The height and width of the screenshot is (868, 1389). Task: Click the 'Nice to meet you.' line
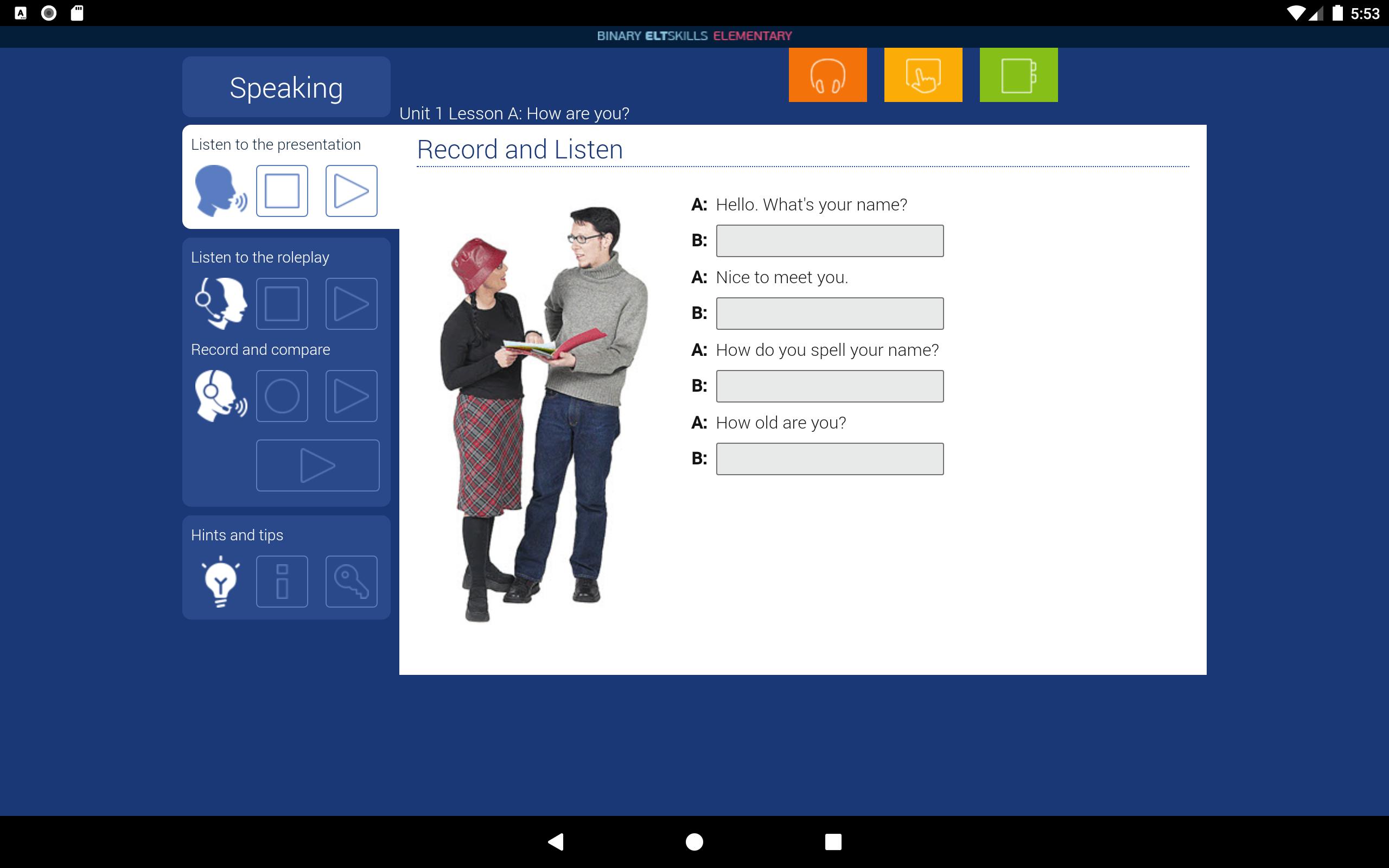782,277
